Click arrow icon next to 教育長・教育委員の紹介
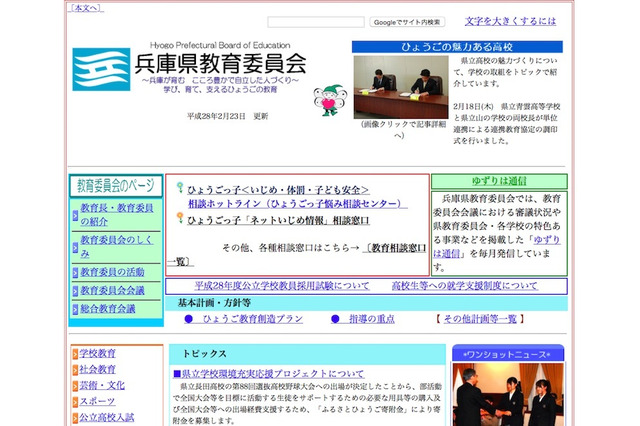The height and width of the screenshot is (426, 640). coord(75,215)
